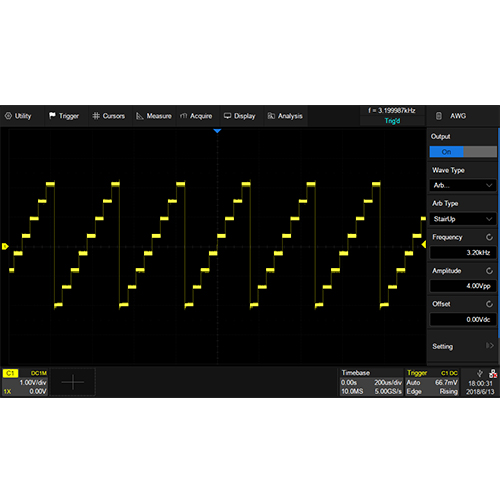Click the Analysis icon

pyautogui.click(x=271, y=116)
